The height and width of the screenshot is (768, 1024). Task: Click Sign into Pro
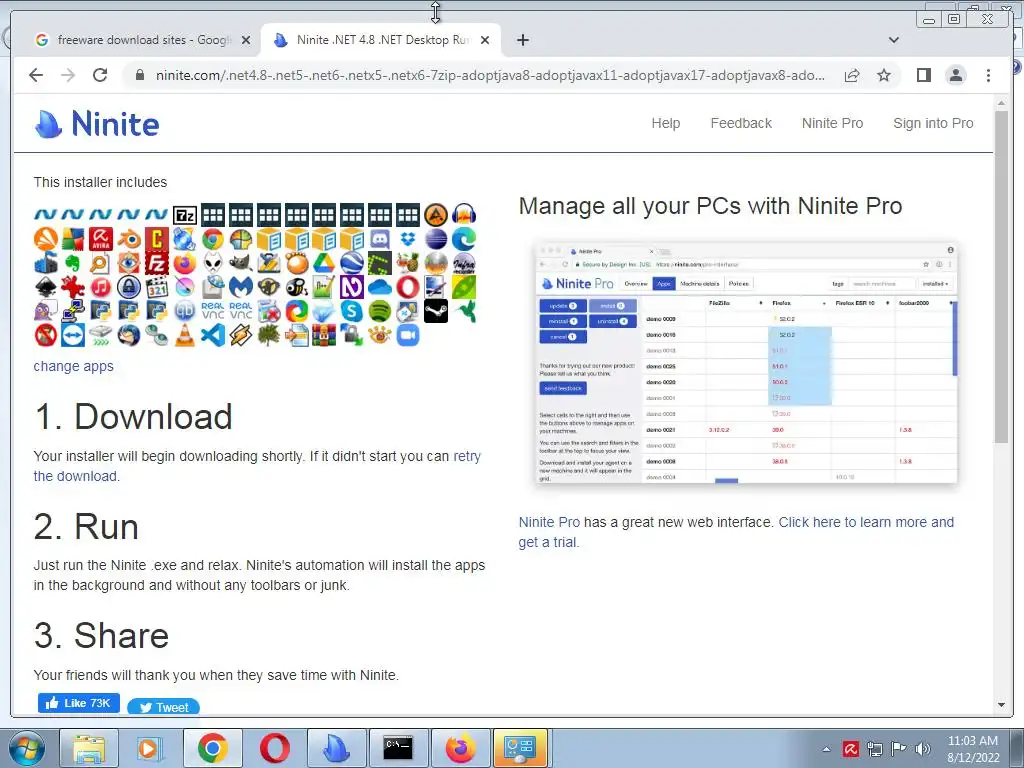[x=933, y=123]
